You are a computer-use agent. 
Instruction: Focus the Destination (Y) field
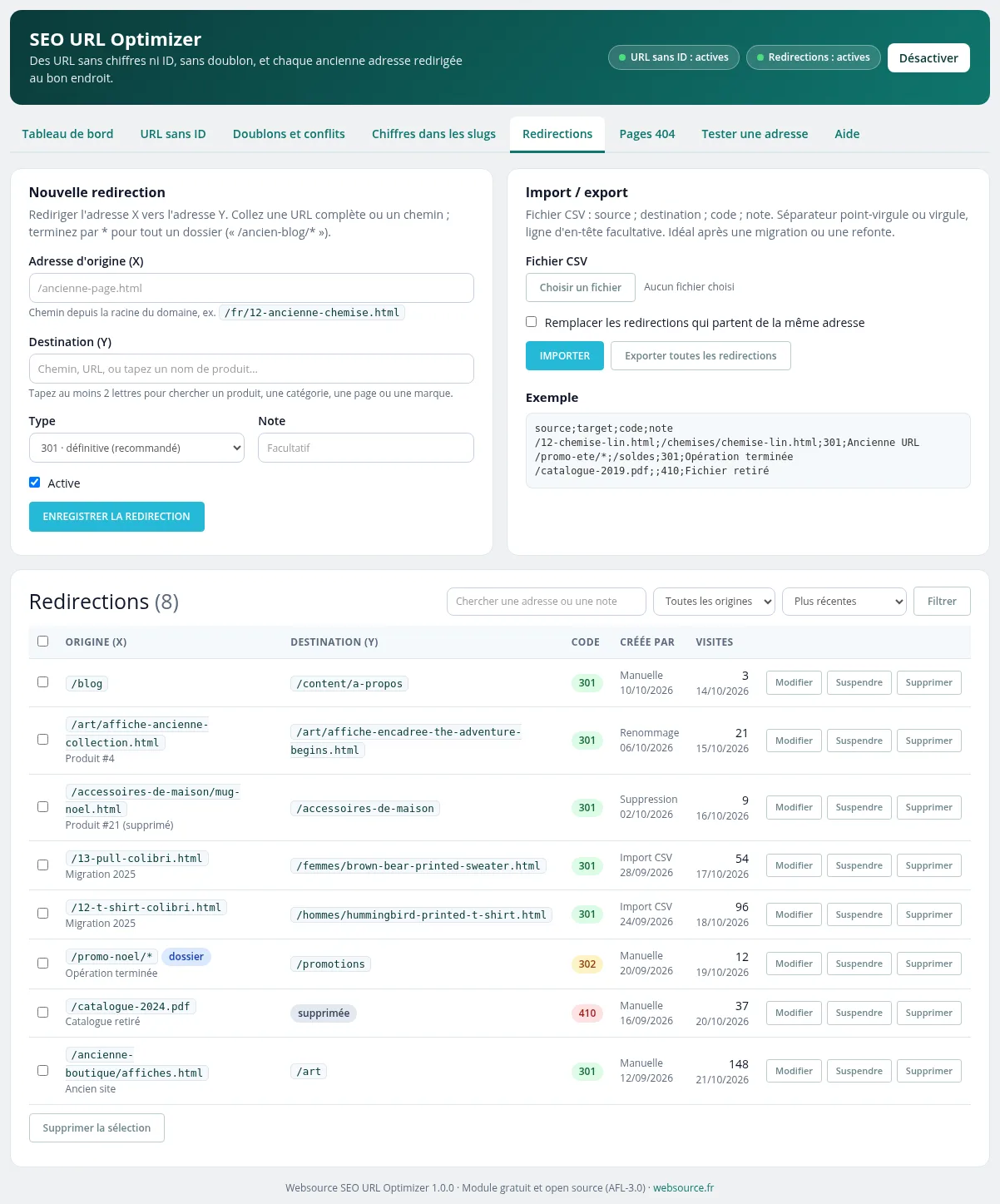coord(251,369)
